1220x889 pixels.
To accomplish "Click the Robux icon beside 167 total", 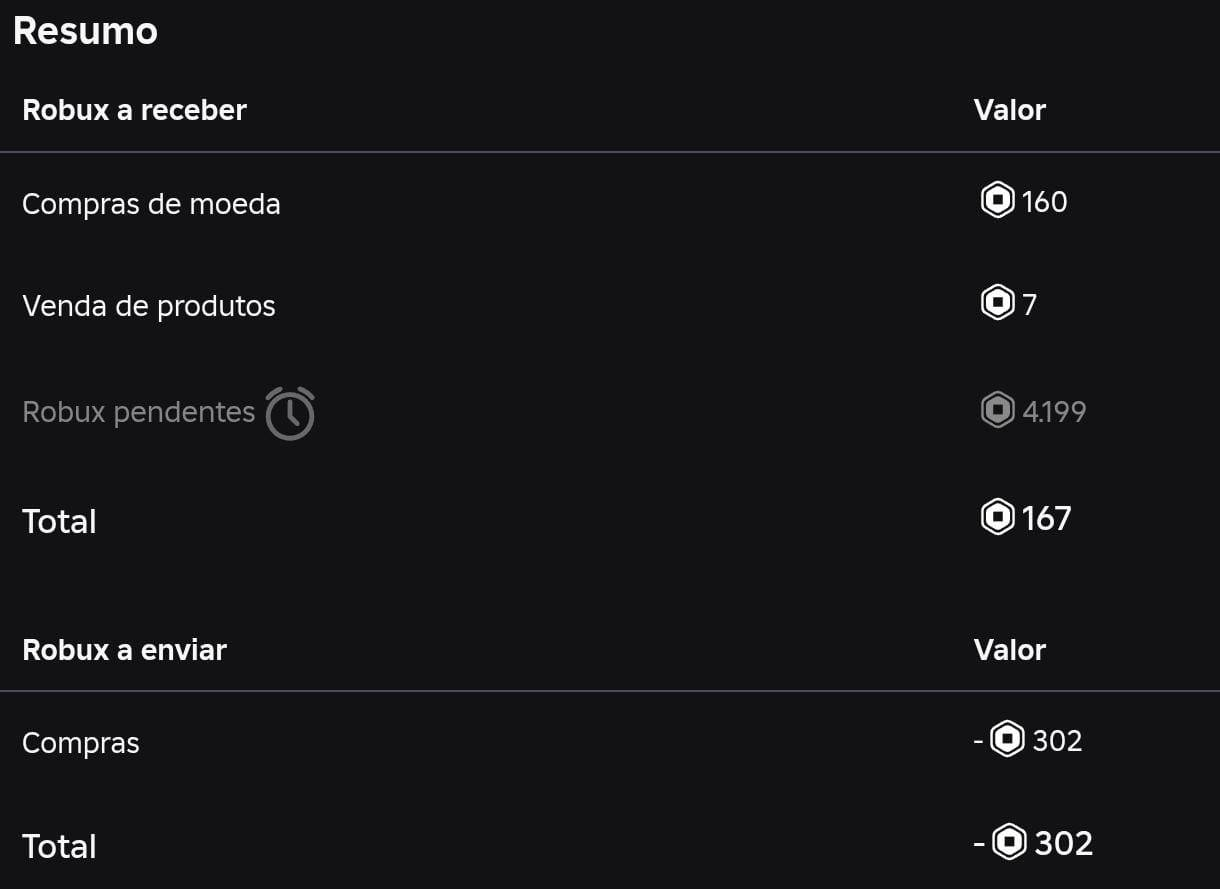I will (x=997, y=517).
